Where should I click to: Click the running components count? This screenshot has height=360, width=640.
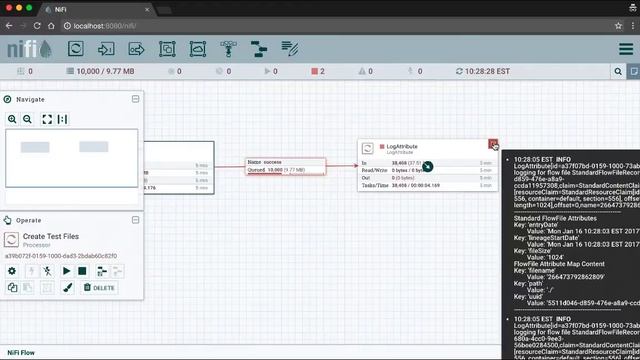coord(271,71)
